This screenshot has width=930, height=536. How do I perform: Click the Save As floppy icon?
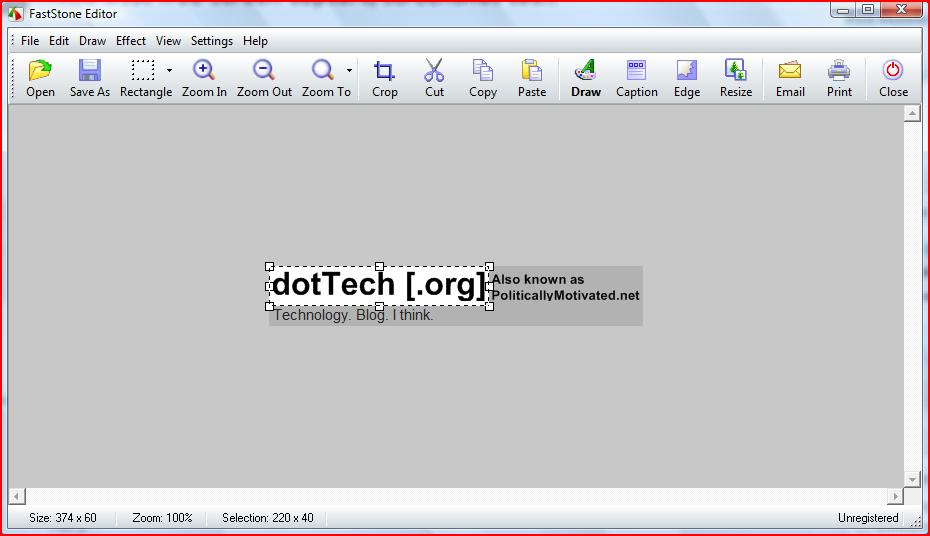coord(90,72)
